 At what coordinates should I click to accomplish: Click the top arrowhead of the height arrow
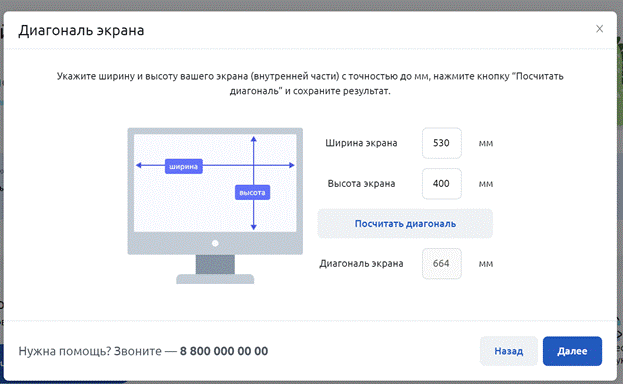pyautogui.click(x=253, y=139)
